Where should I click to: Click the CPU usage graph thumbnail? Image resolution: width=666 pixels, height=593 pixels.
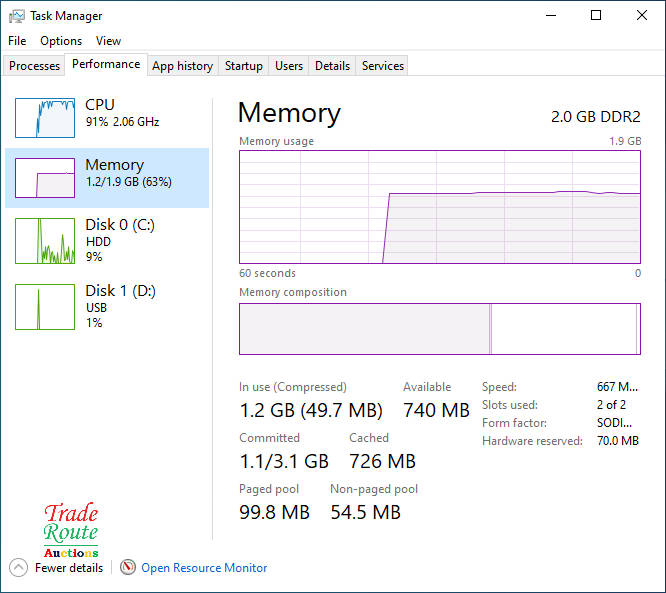pyautogui.click(x=45, y=118)
